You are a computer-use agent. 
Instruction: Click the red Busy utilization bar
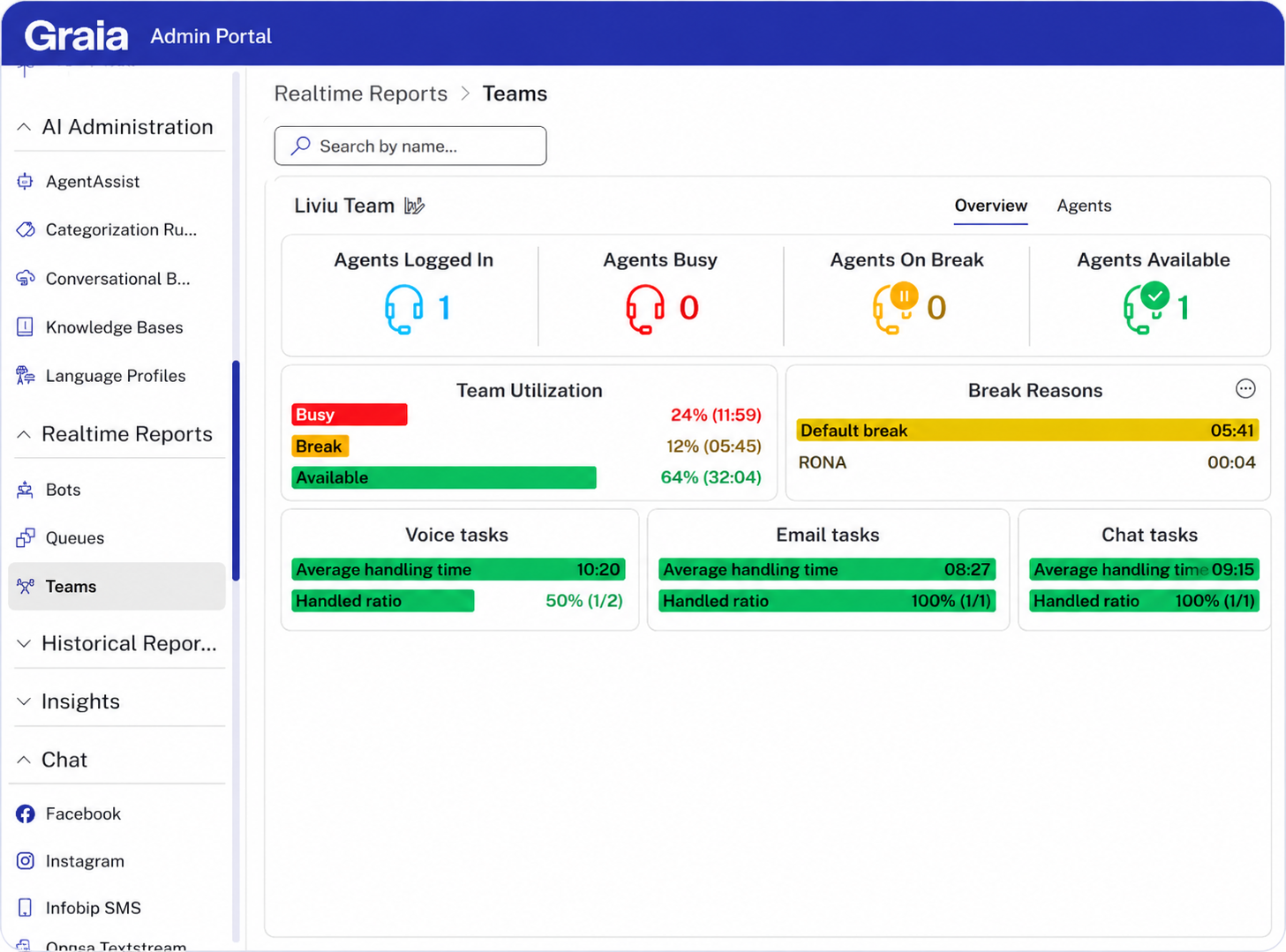pos(350,415)
